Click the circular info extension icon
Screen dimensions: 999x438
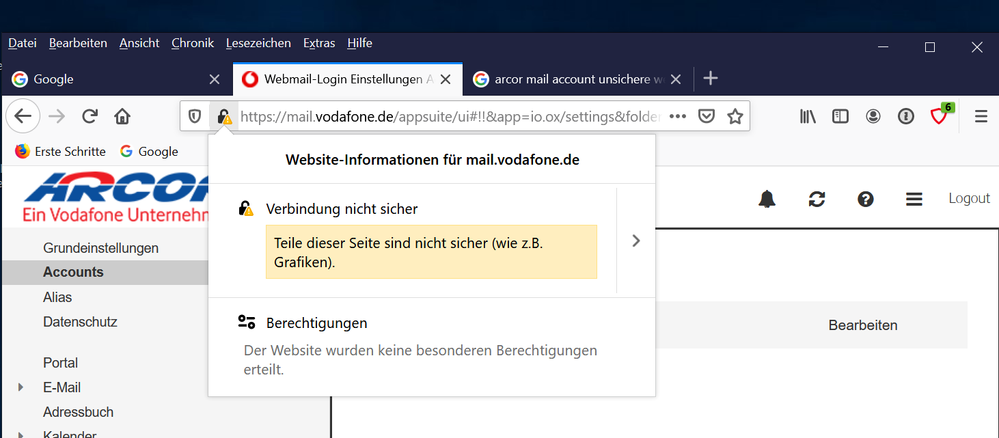pos(905,117)
